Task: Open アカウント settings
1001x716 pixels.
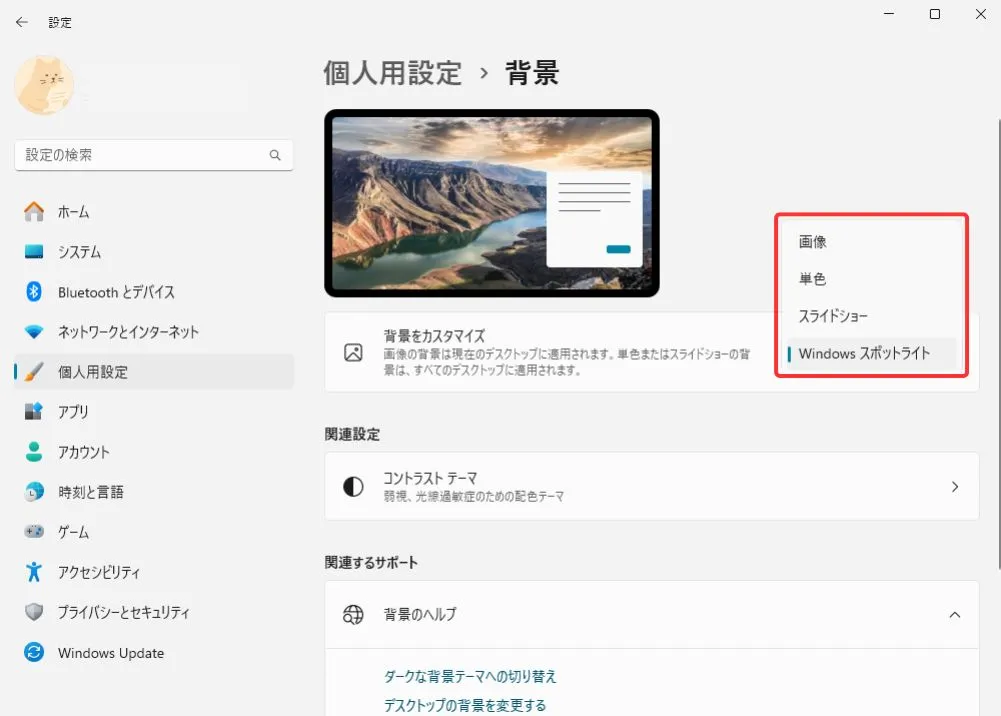Action: pyautogui.click(x=154, y=452)
